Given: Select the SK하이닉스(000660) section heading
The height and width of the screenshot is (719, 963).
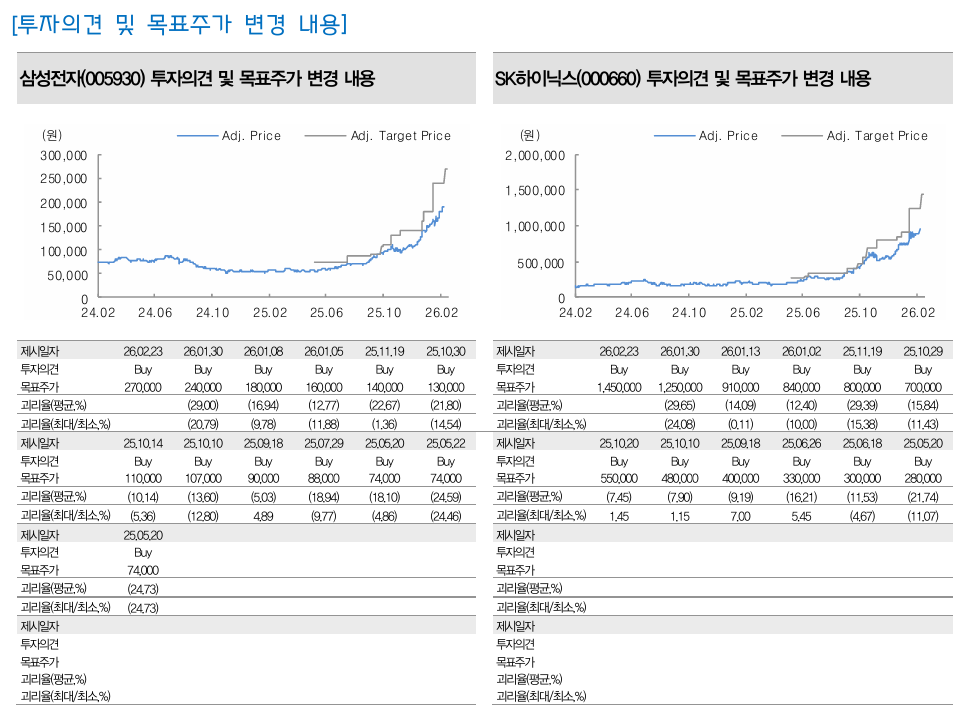Looking at the screenshot, I should (682, 79).
